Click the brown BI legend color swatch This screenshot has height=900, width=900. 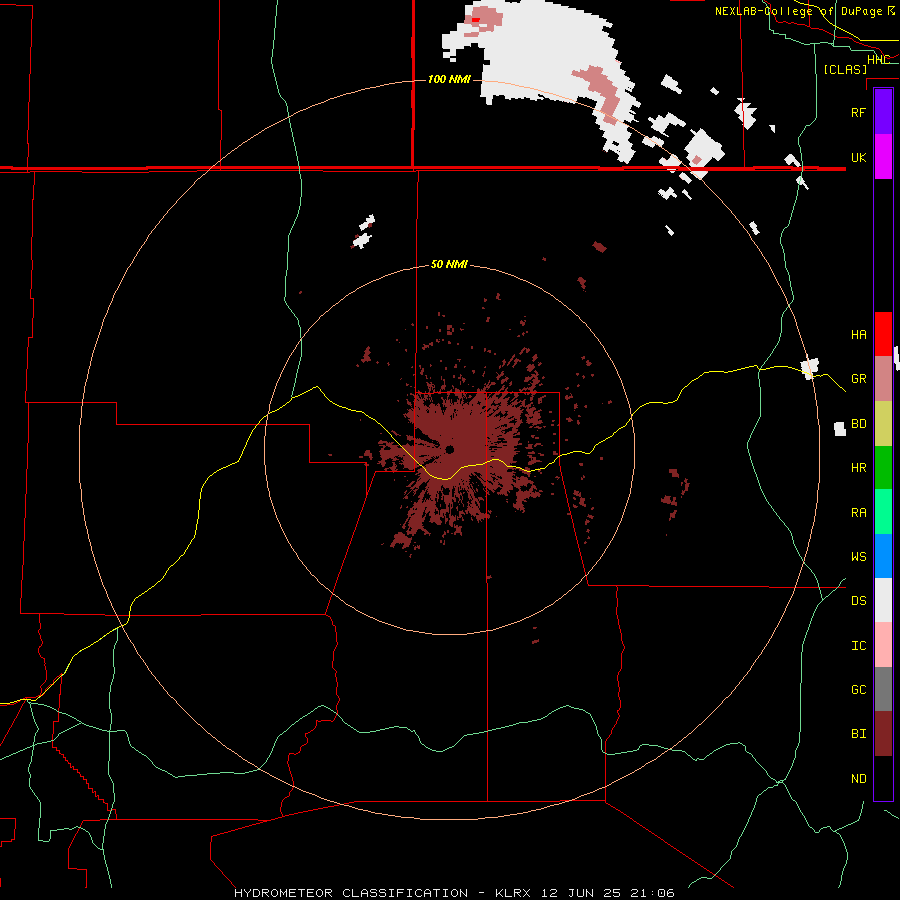(883, 734)
